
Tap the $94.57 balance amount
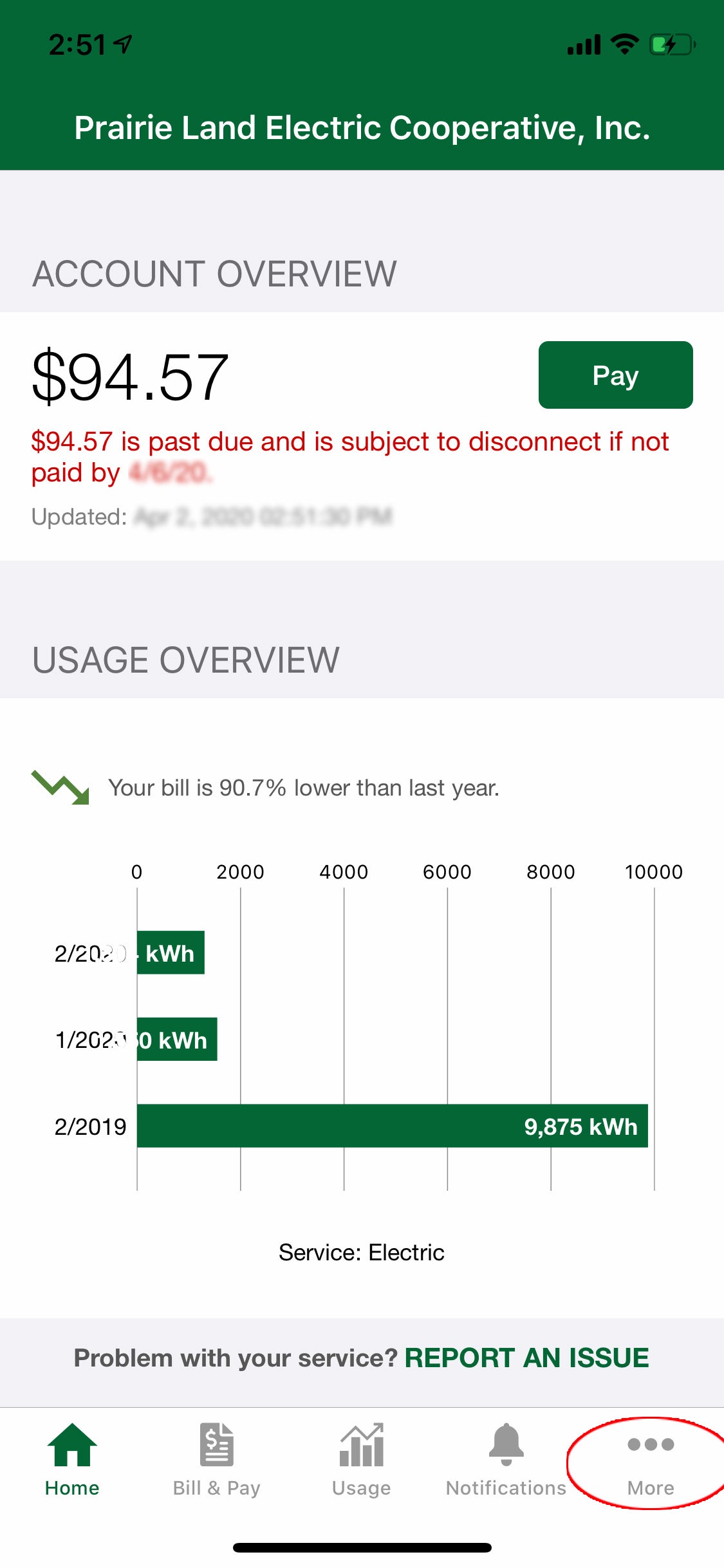point(130,377)
